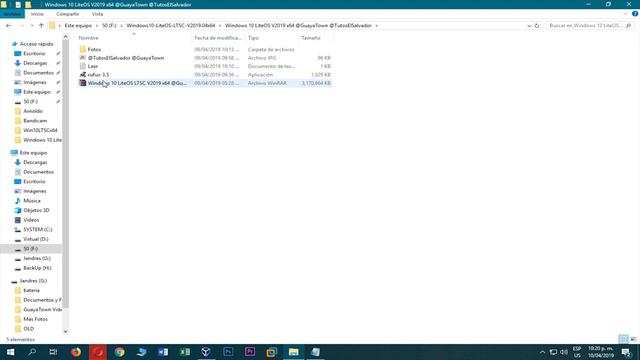The image size is (640, 360).
Task: Expand the ribbon chevron
Action: coord(625,14)
